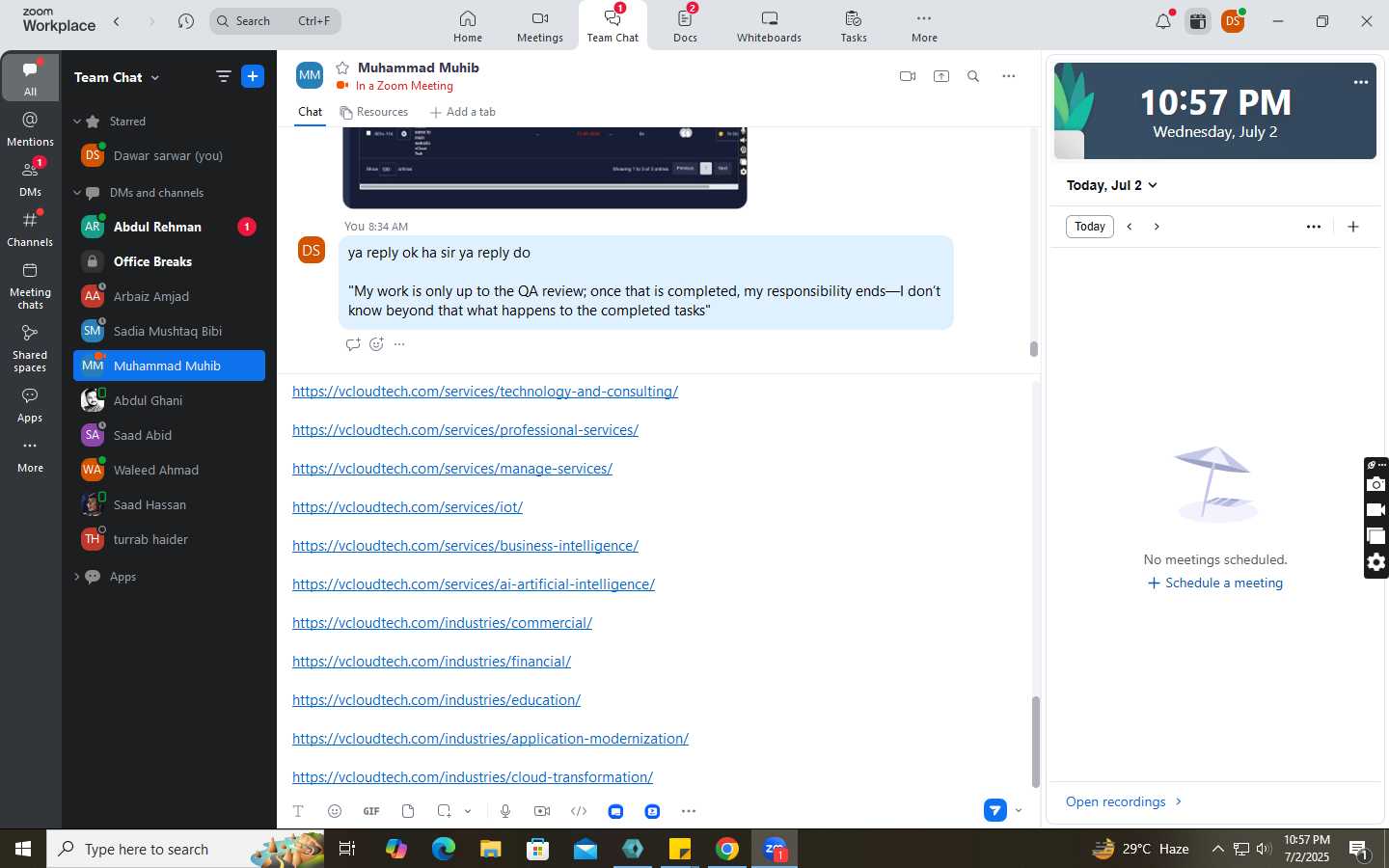Go to the previous calendar day
The image size is (1389, 868).
(1130, 227)
